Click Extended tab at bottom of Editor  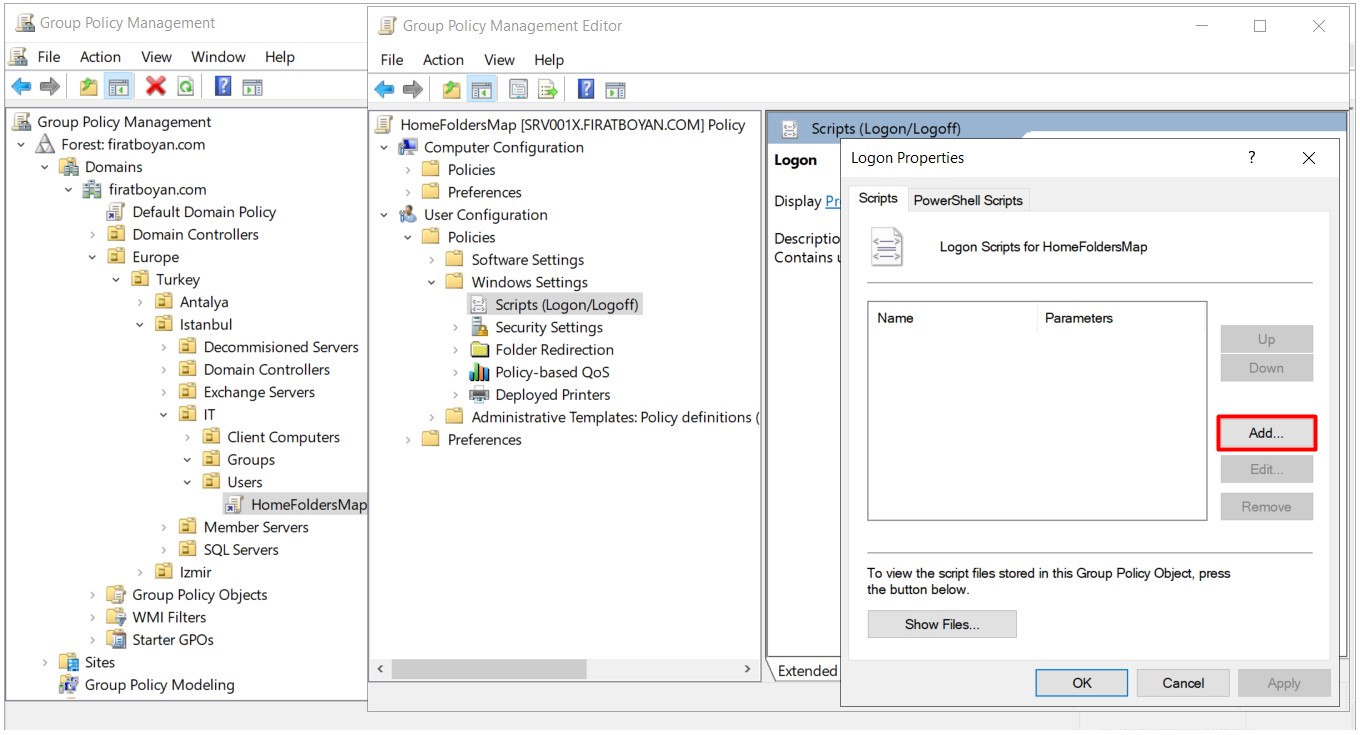pos(806,671)
